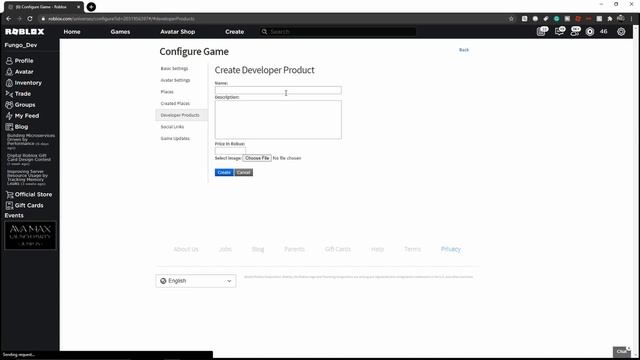Click the browser back arrow
This screenshot has height=360, width=640.
pyautogui.click(x=9, y=19)
